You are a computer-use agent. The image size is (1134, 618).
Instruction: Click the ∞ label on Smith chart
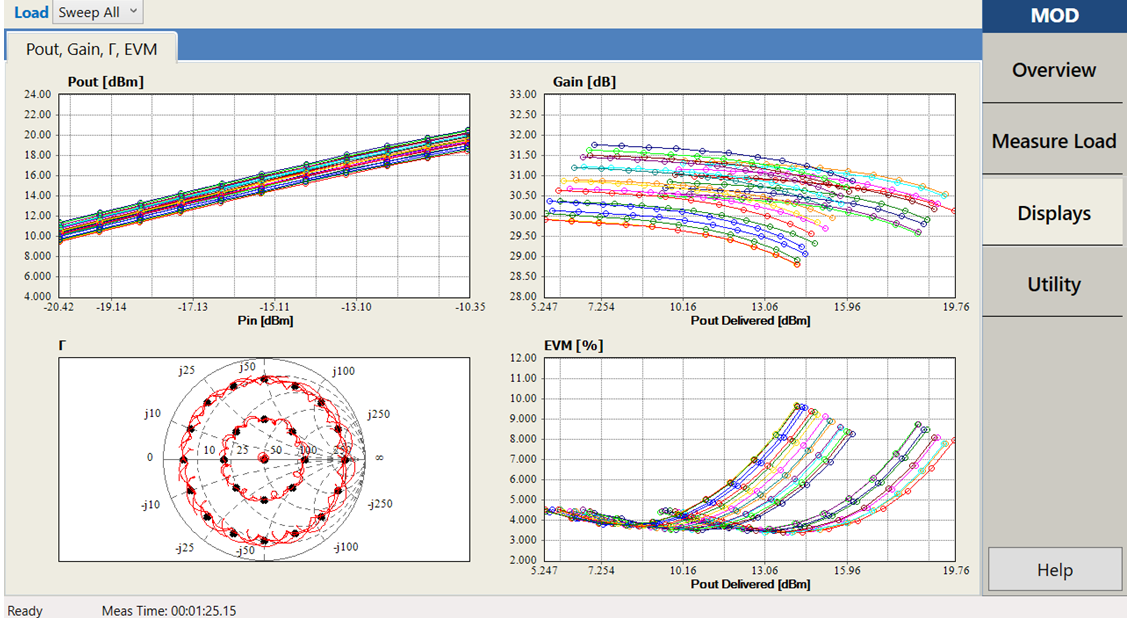(x=379, y=458)
